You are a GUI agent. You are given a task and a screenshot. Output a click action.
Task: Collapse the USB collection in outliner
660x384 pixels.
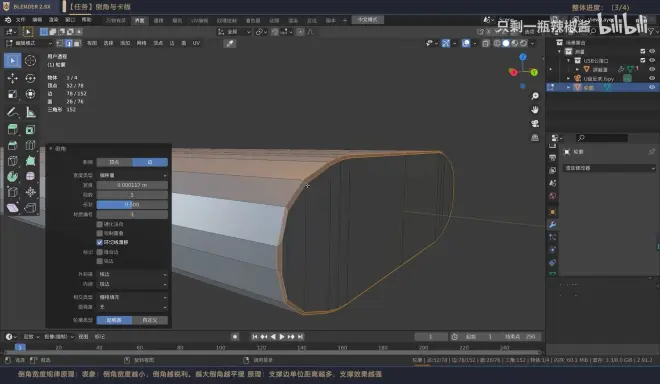point(569,61)
